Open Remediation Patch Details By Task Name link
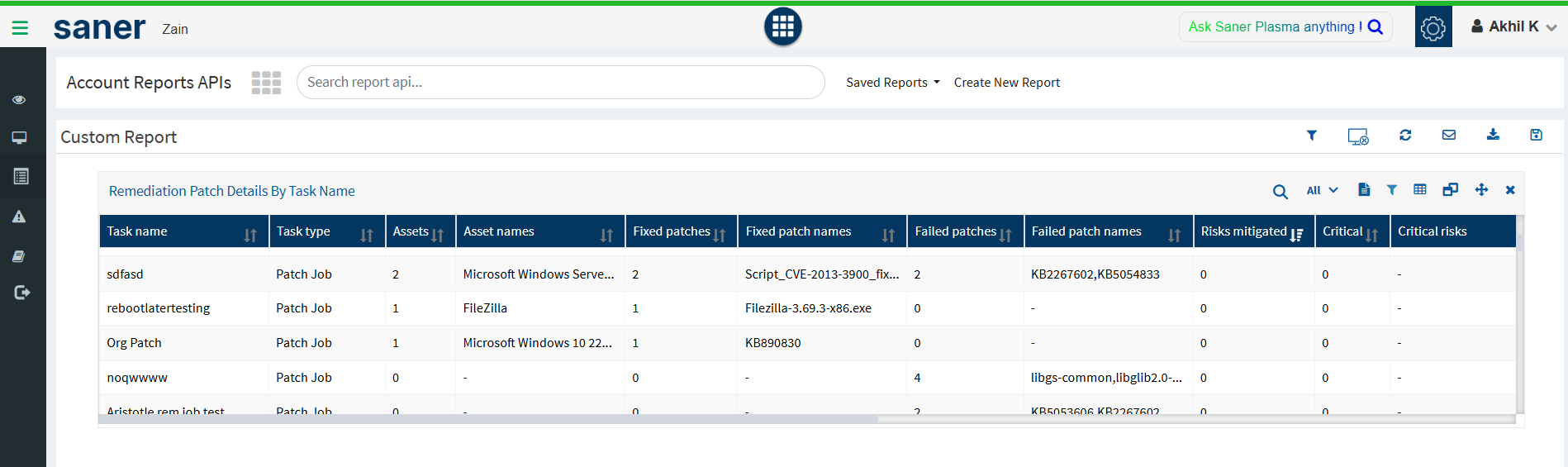Viewport: 1568px width, 467px height. pos(231,191)
